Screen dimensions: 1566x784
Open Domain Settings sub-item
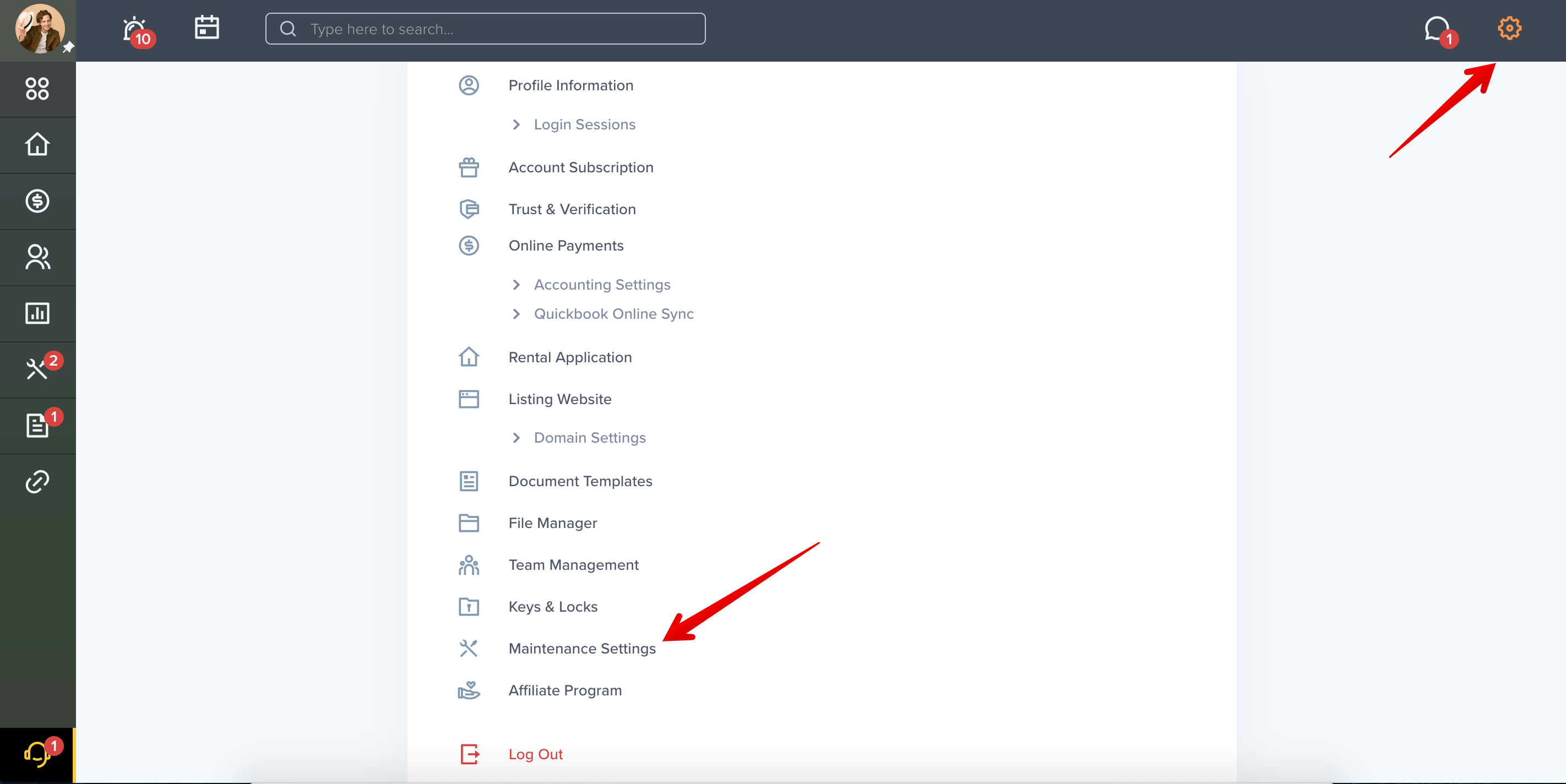[x=590, y=438]
